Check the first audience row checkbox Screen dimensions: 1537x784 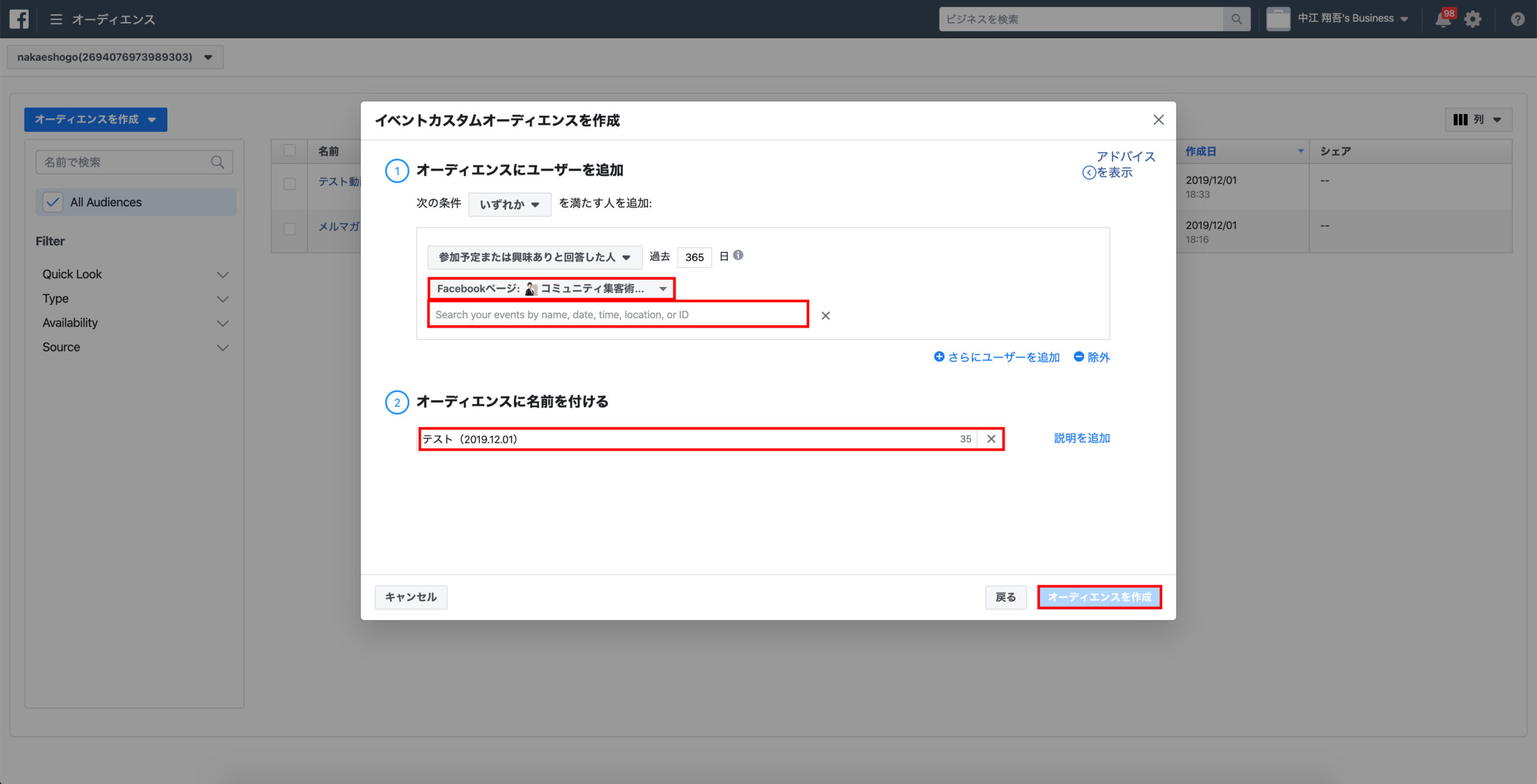289,184
